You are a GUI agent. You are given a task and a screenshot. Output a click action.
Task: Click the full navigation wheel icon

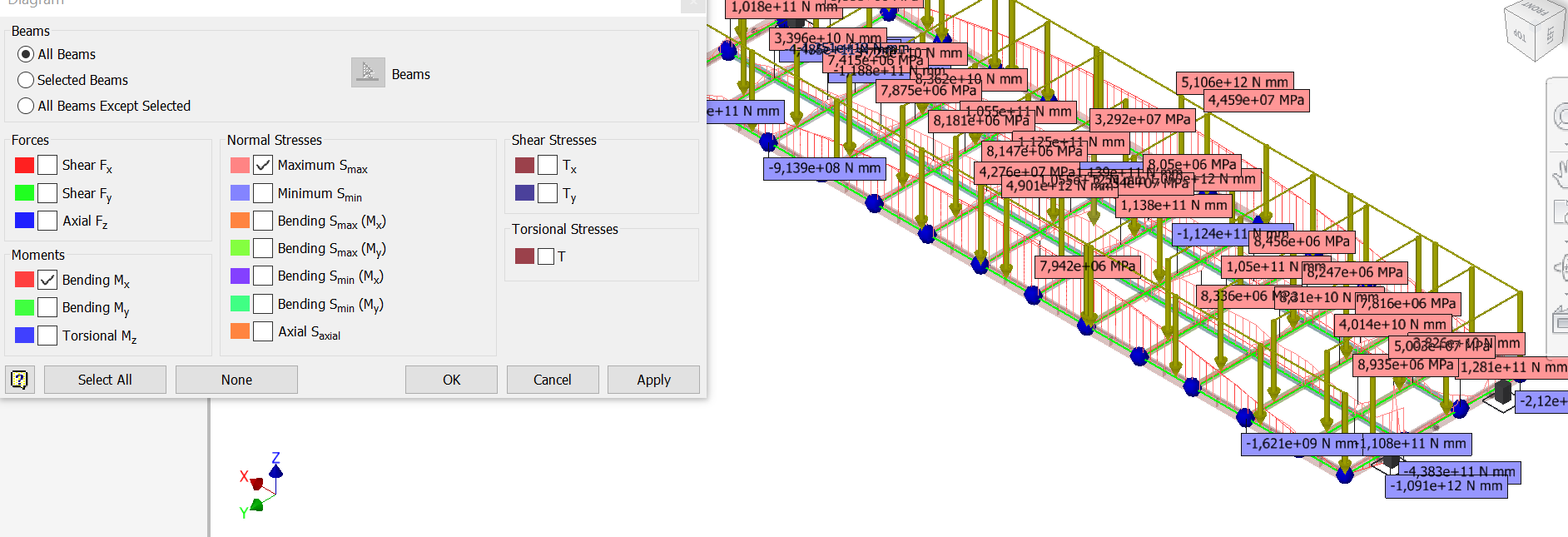pos(1561,117)
